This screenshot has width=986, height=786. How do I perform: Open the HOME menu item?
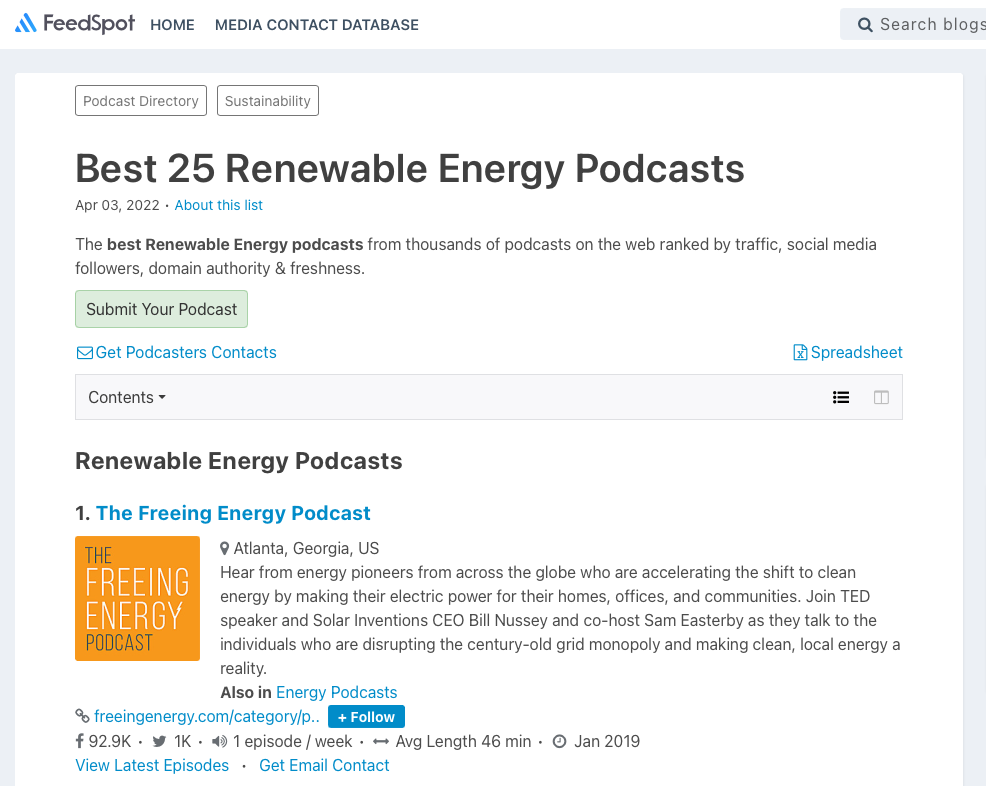172,25
